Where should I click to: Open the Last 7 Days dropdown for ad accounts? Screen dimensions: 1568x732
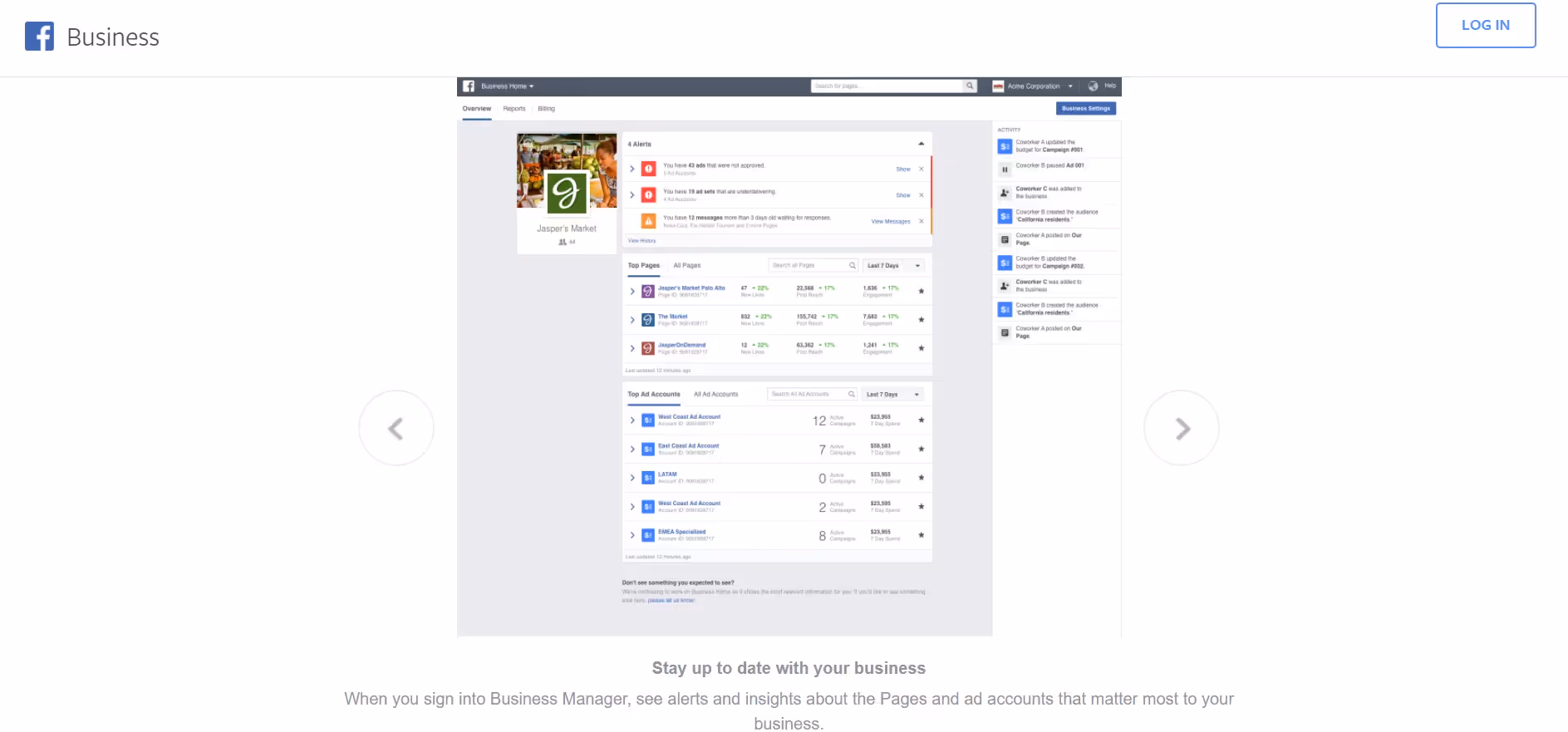[x=893, y=395]
